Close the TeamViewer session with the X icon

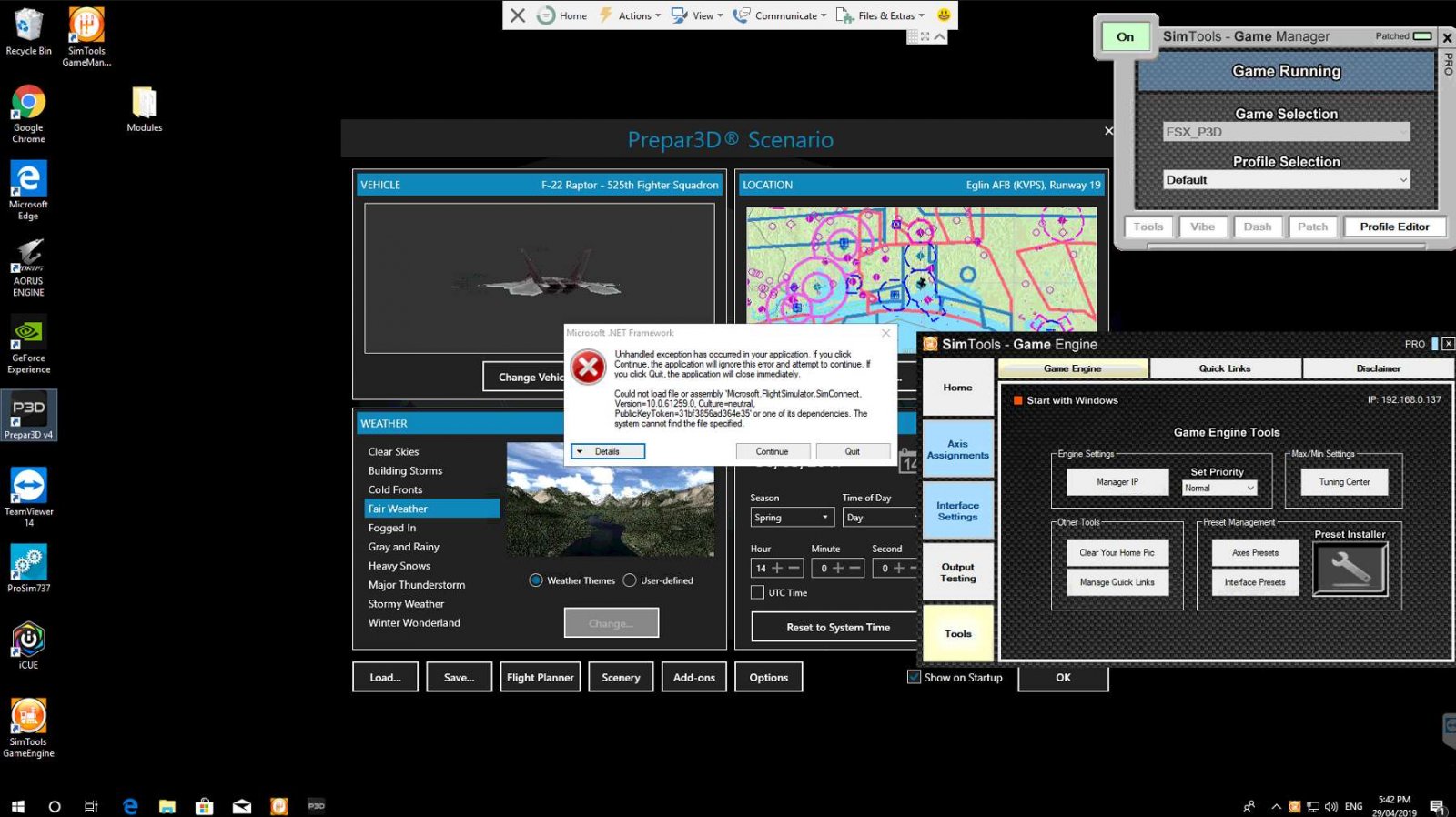(x=518, y=15)
